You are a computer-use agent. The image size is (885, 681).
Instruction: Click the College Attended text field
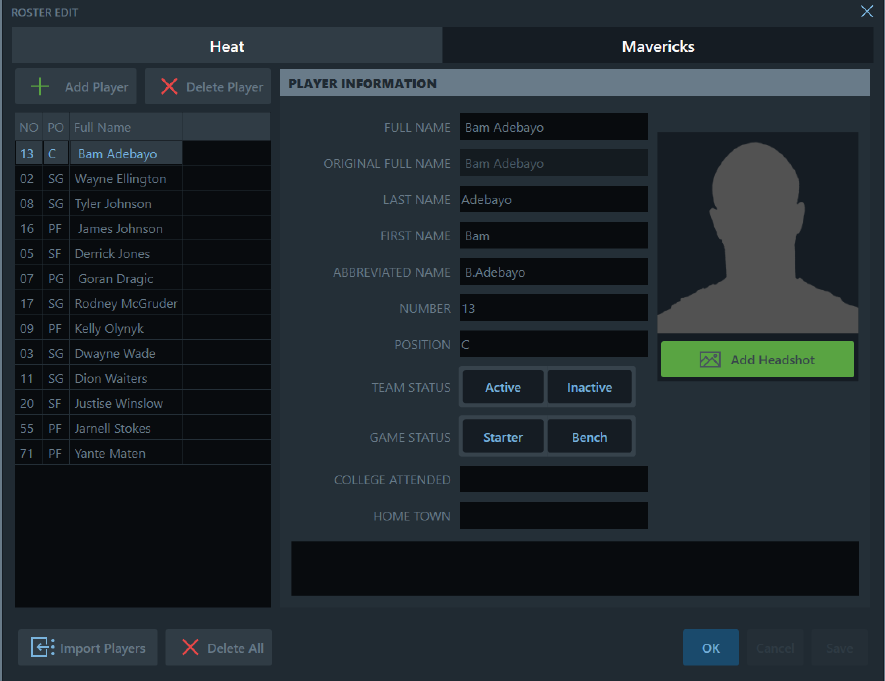tap(553, 480)
